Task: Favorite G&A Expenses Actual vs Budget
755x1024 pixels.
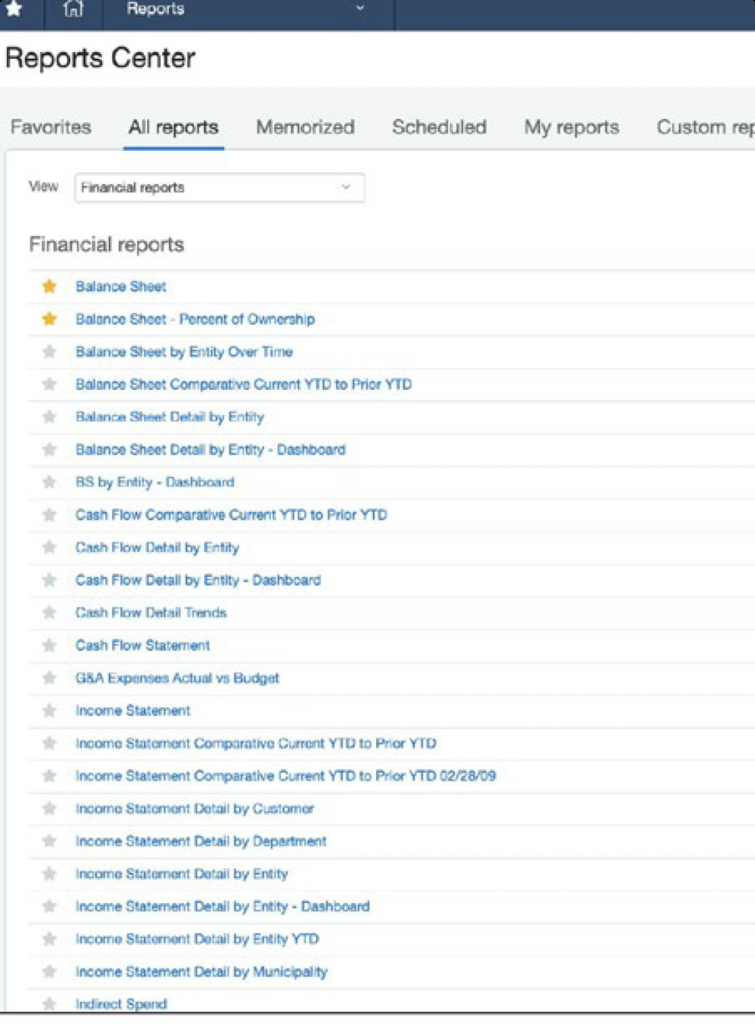Action: pos(49,678)
